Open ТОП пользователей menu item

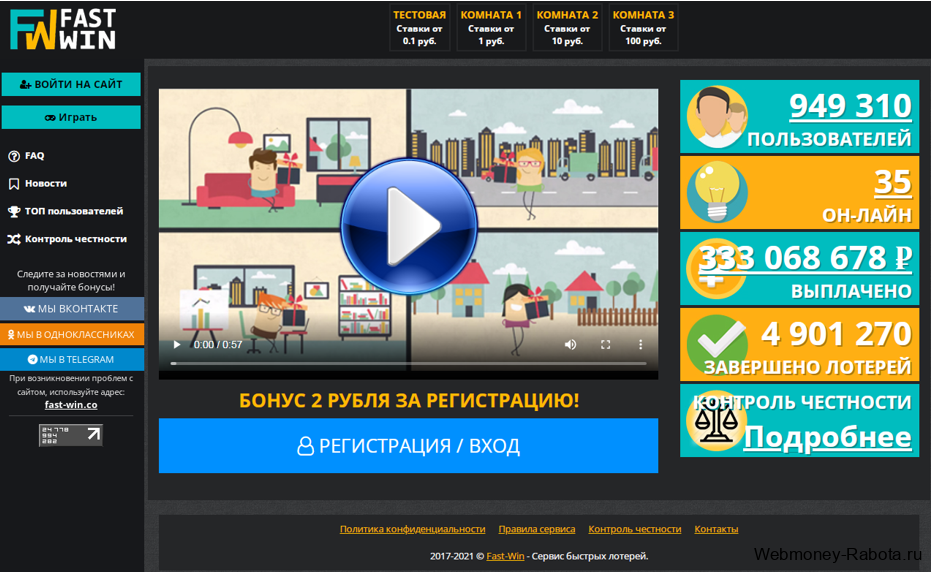(x=74, y=211)
